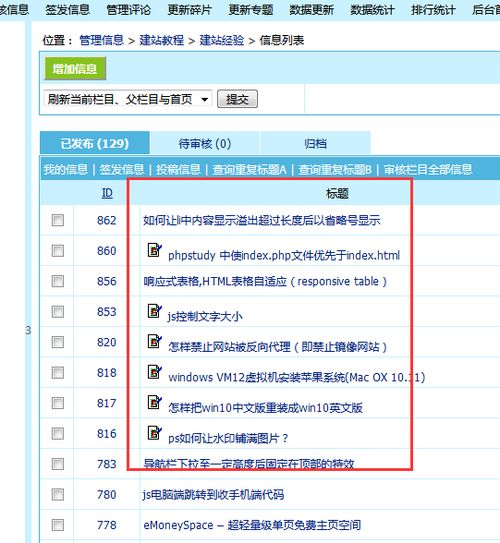The image size is (500, 543).
Task: Select the checkbox for row 820
Action: tap(58, 342)
